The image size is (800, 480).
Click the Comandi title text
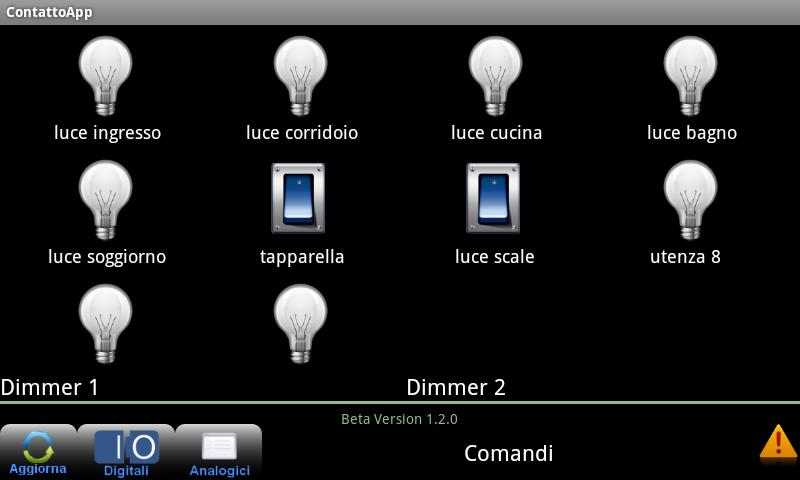click(x=508, y=453)
